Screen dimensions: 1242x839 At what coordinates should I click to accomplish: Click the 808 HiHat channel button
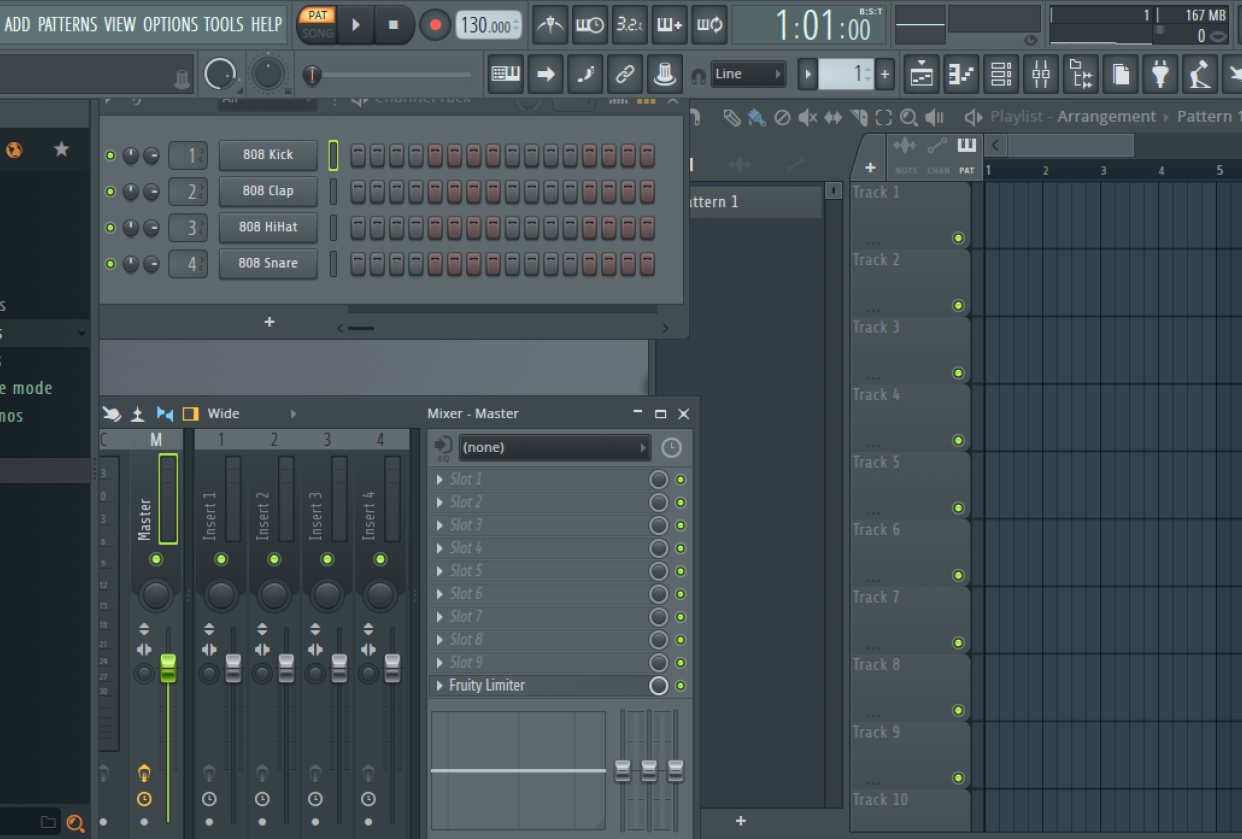pyautogui.click(x=268, y=227)
